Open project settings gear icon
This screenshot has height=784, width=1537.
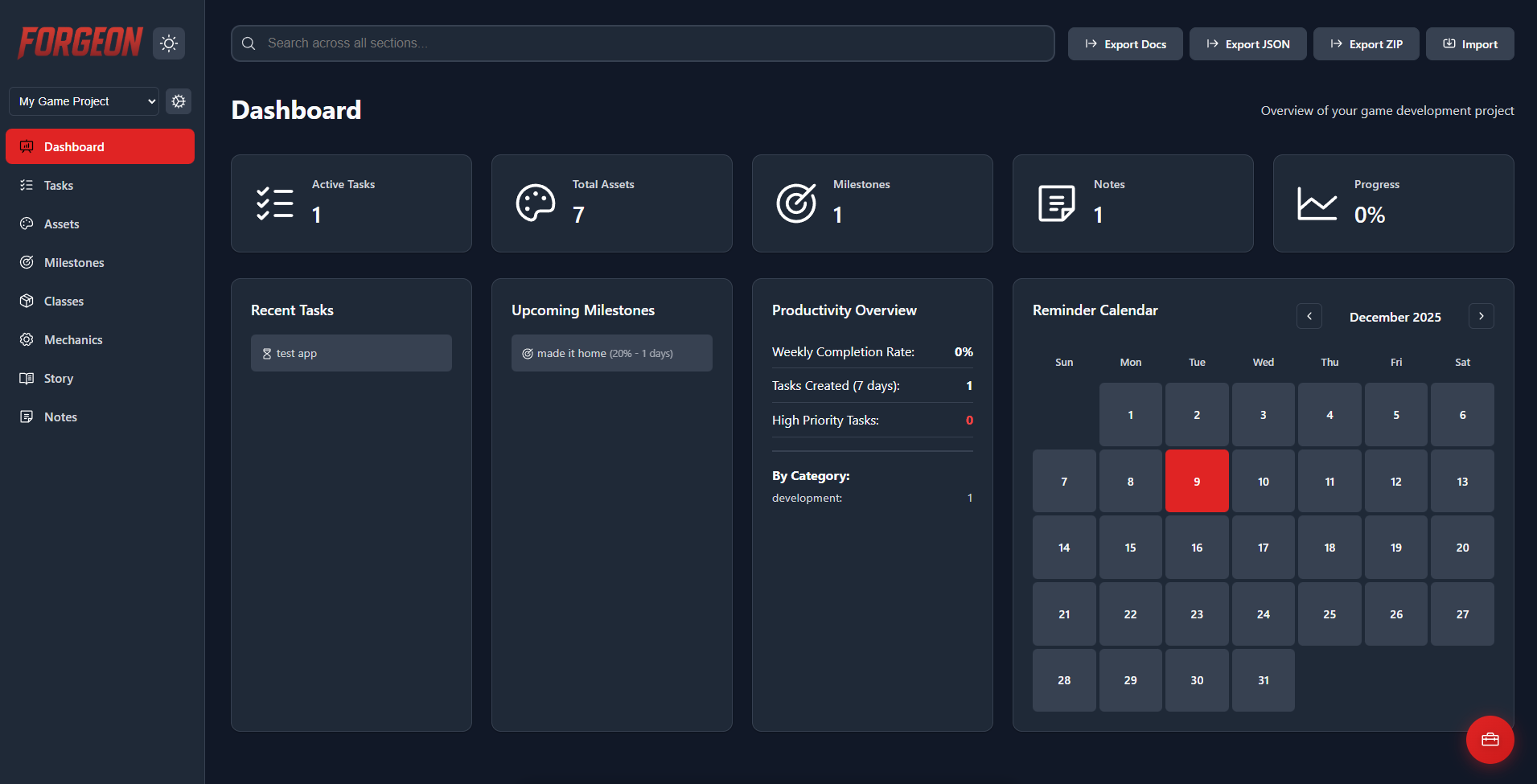(x=179, y=101)
